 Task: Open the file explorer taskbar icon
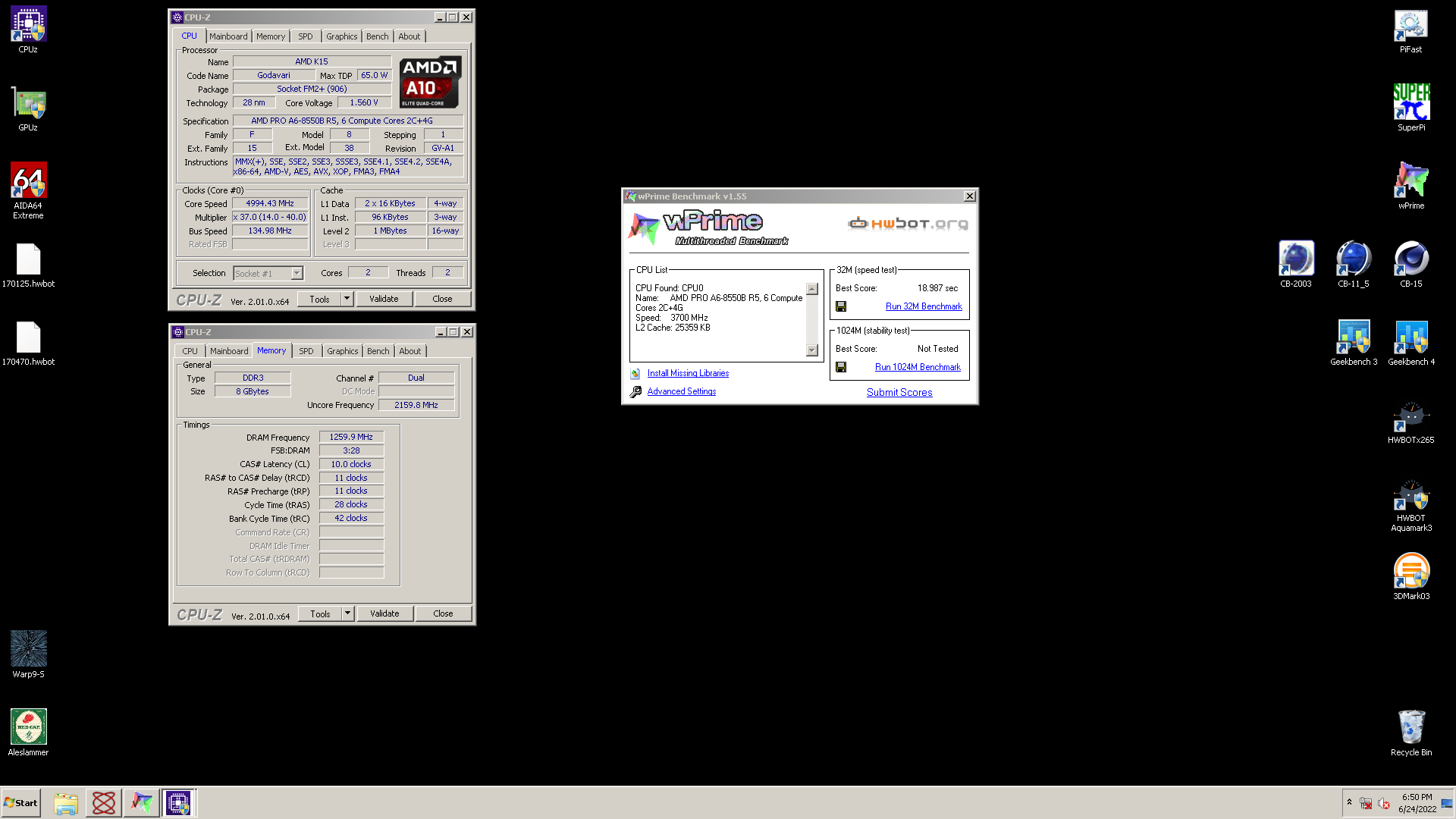click(66, 803)
